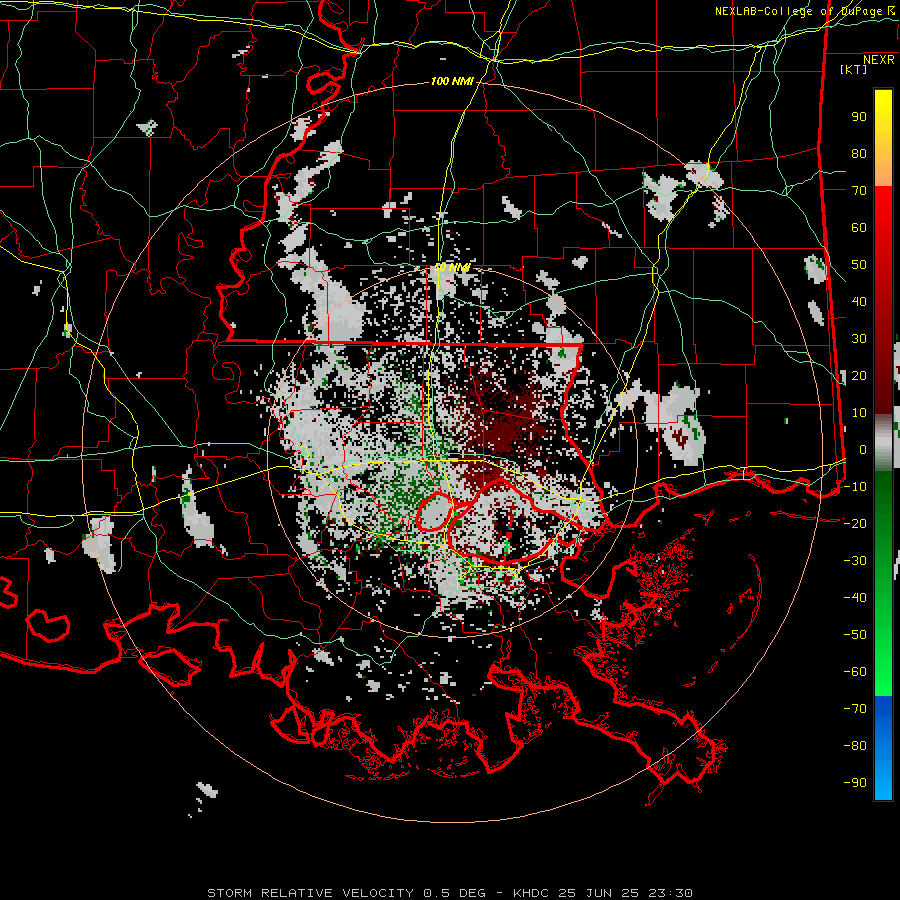
Task: Click the -60 value on the velocity scale
Action: tap(855, 672)
